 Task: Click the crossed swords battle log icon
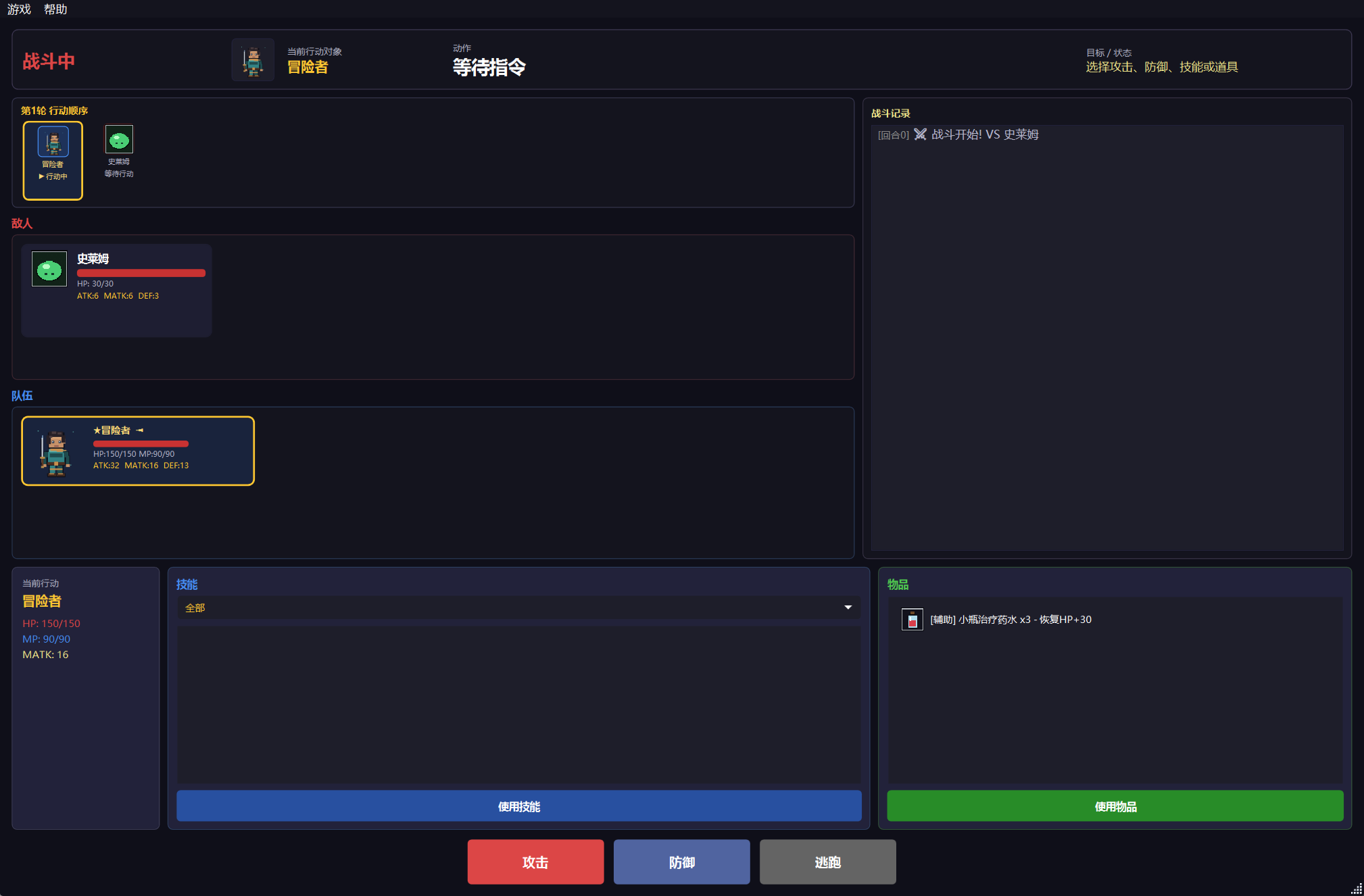click(920, 134)
